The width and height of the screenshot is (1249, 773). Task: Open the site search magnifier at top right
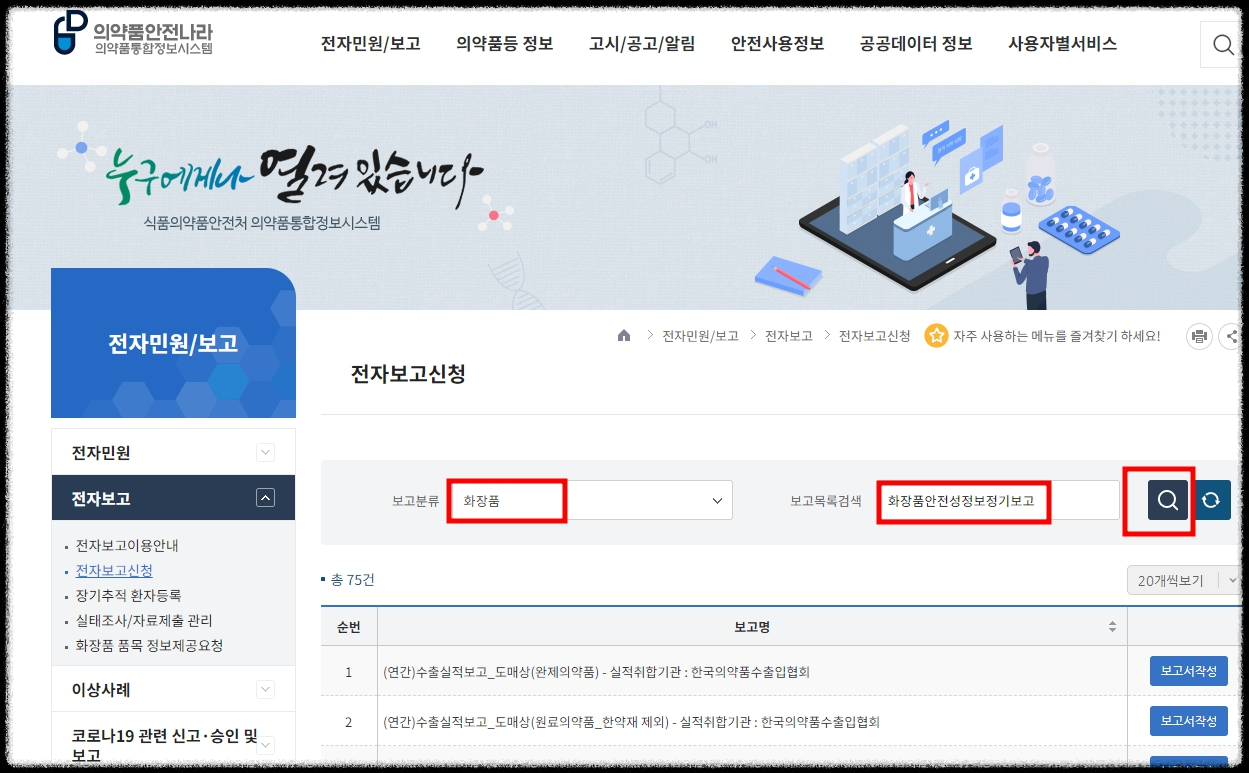(x=1222, y=44)
